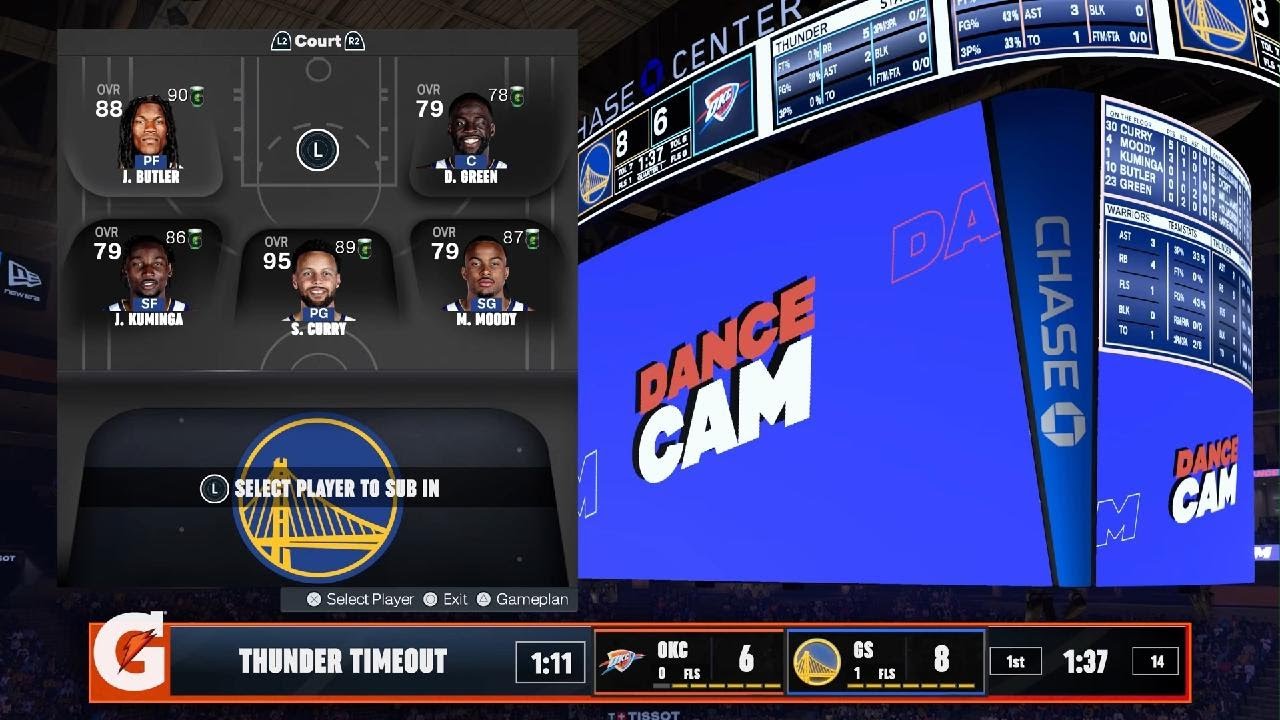Open the Court tab
This screenshot has height=720, width=1280.
(318, 41)
